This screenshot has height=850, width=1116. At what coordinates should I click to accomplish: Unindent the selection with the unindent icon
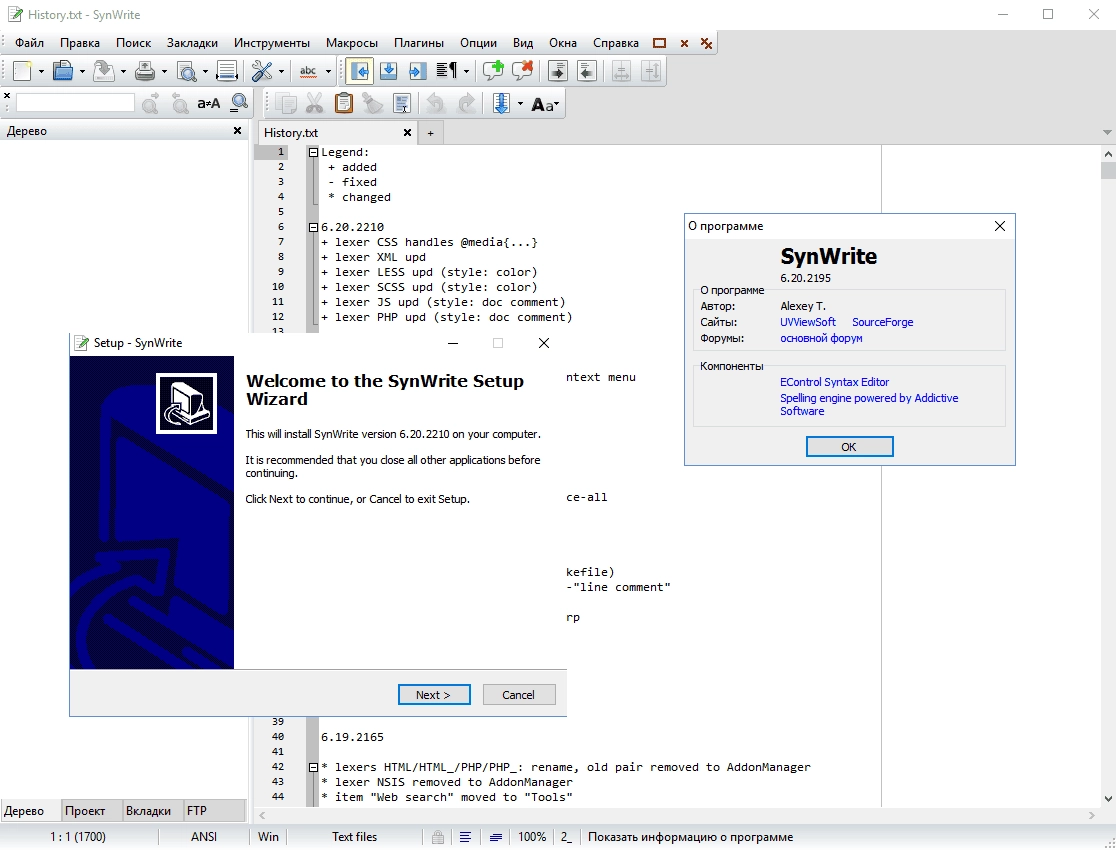[x=586, y=70]
